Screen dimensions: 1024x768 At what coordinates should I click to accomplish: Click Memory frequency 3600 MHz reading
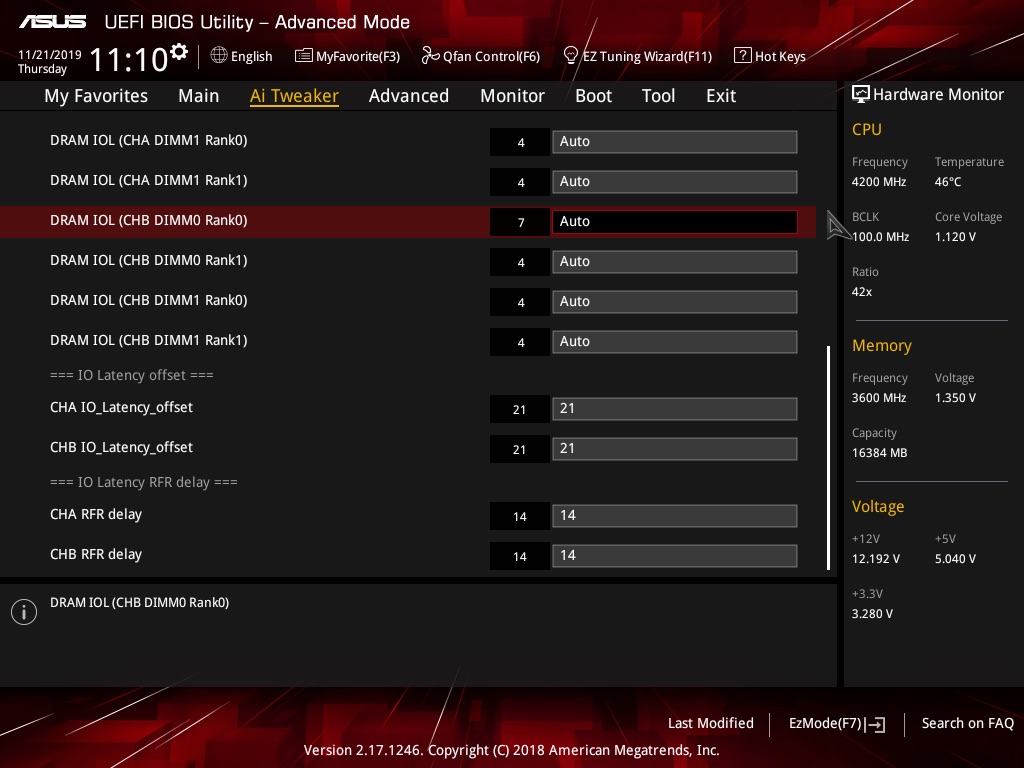tap(879, 398)
